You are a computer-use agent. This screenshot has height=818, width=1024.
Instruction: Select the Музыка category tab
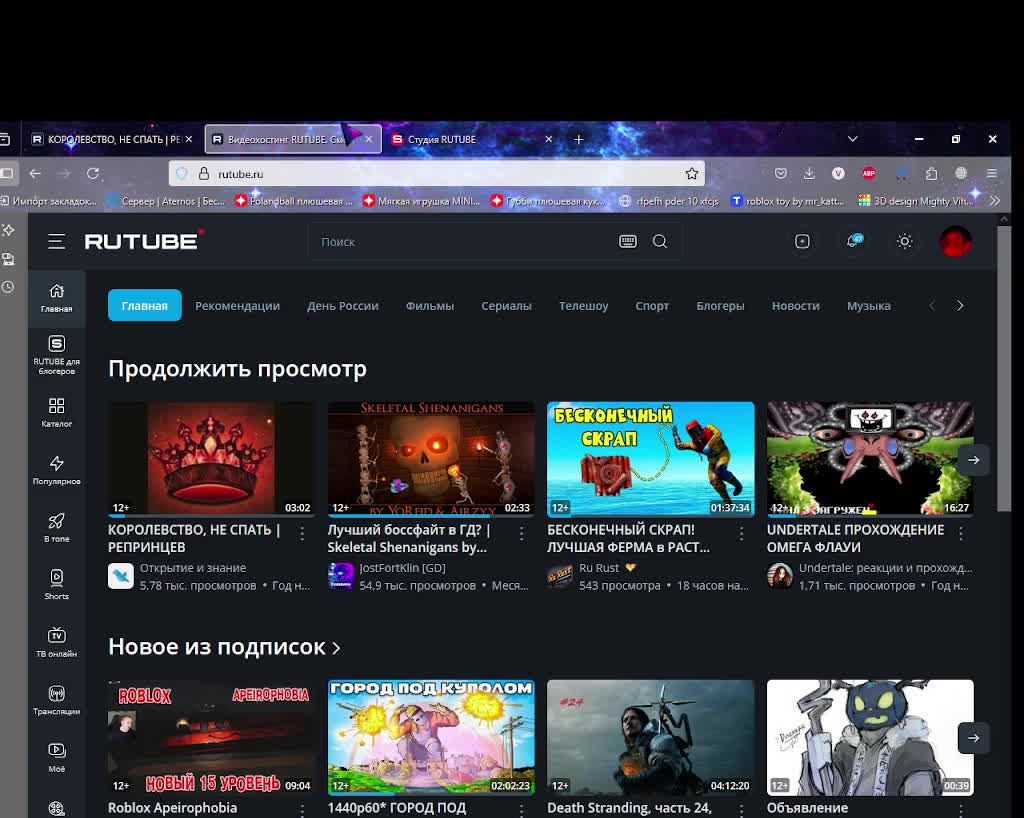coord(869,306)
